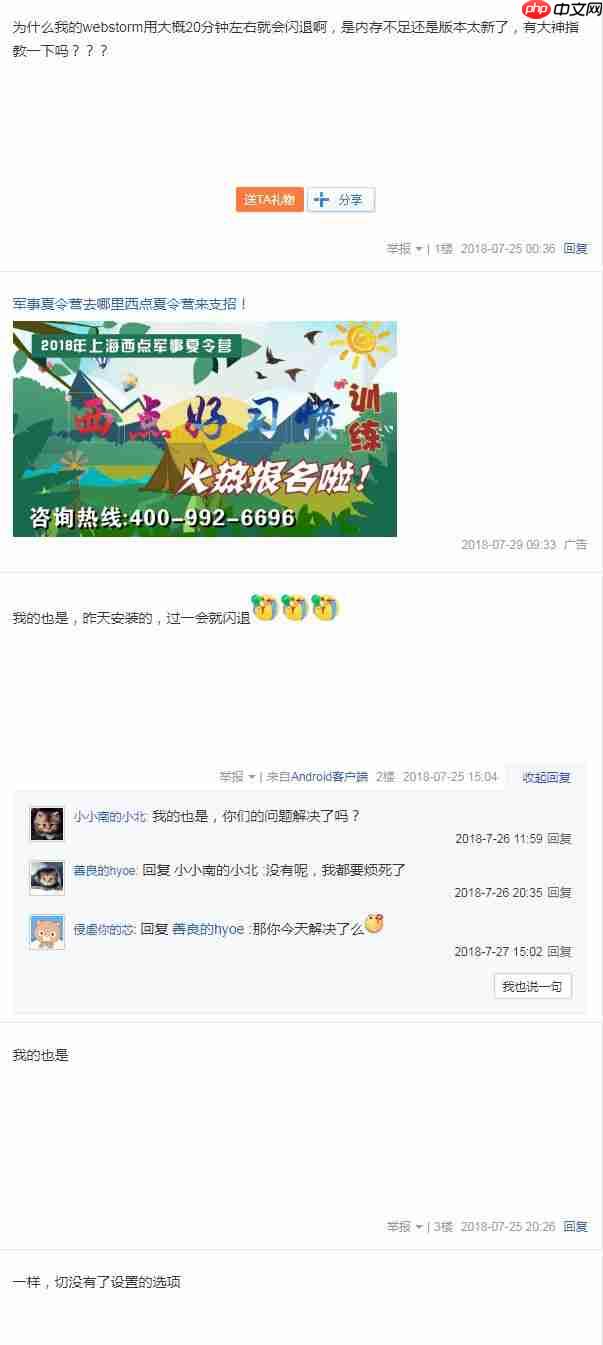Screen dimensions: 603x1345
Task: Click the php中文网 logo
Action: click(559, 10)
